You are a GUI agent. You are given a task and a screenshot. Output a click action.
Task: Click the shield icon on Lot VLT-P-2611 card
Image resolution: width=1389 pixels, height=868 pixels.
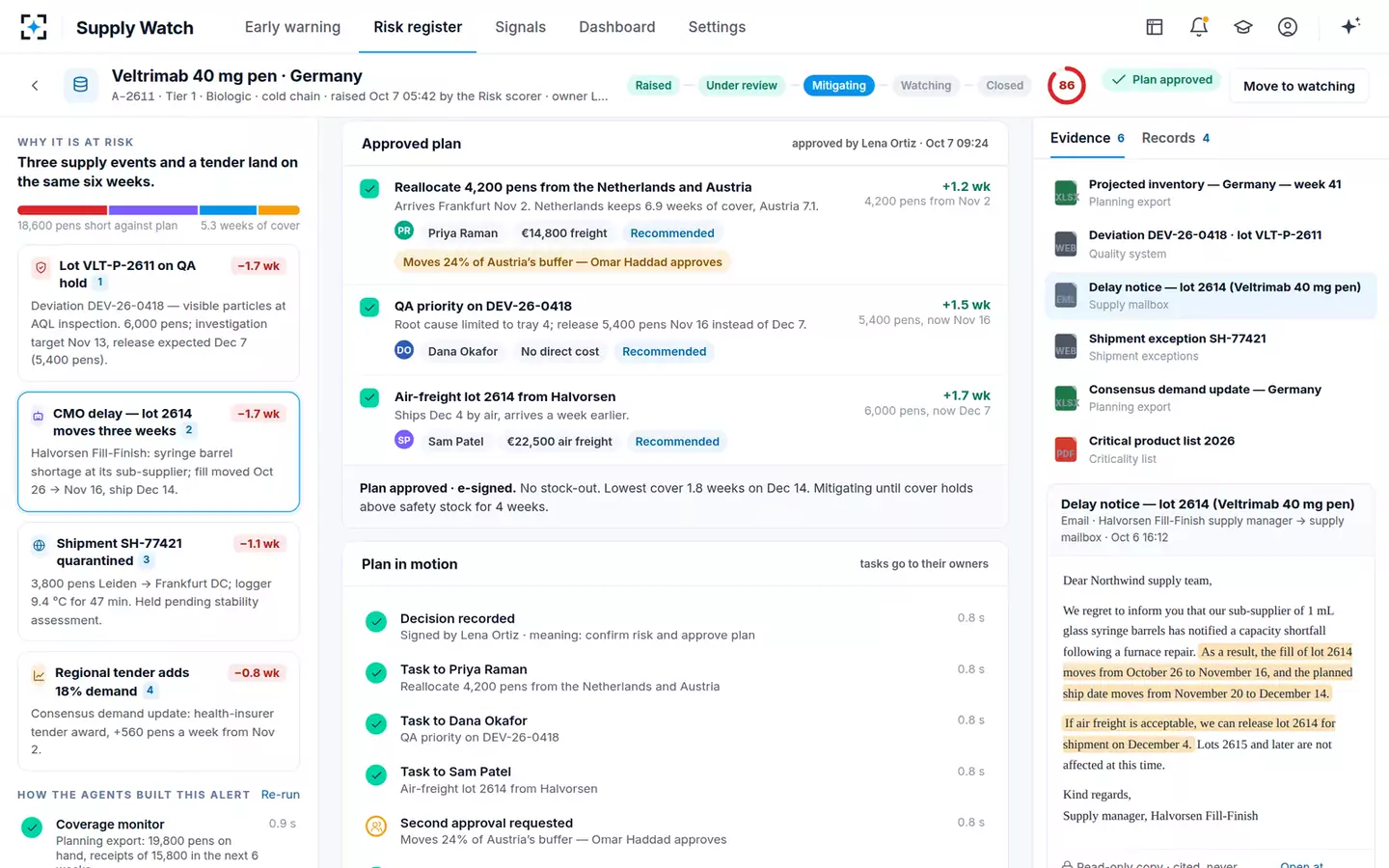[x=41, y=267]
